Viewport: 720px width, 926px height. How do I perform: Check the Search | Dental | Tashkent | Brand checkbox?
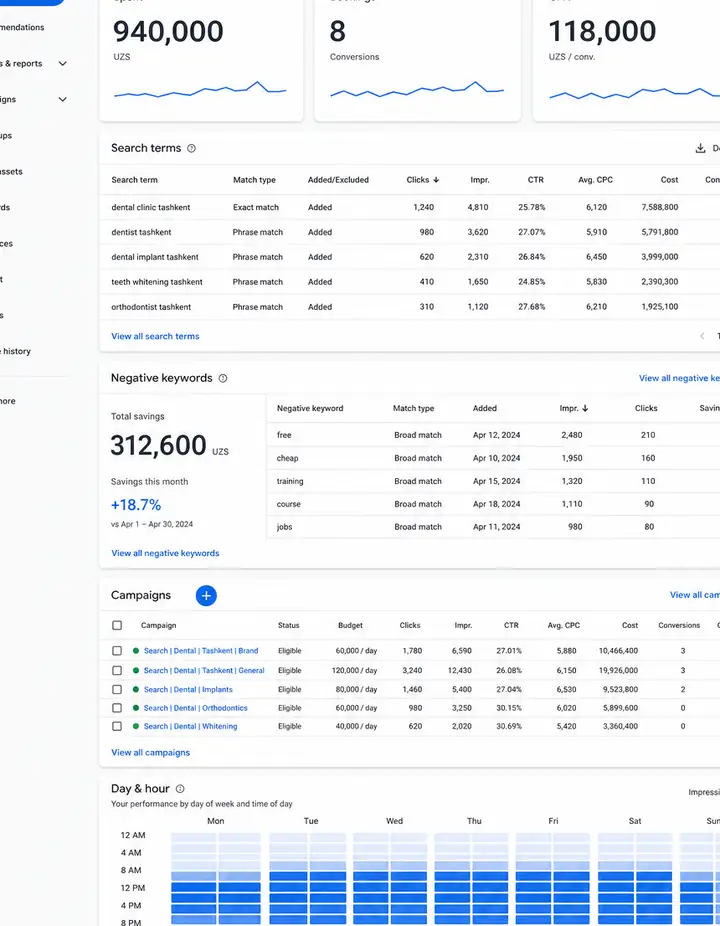[117, 650]
